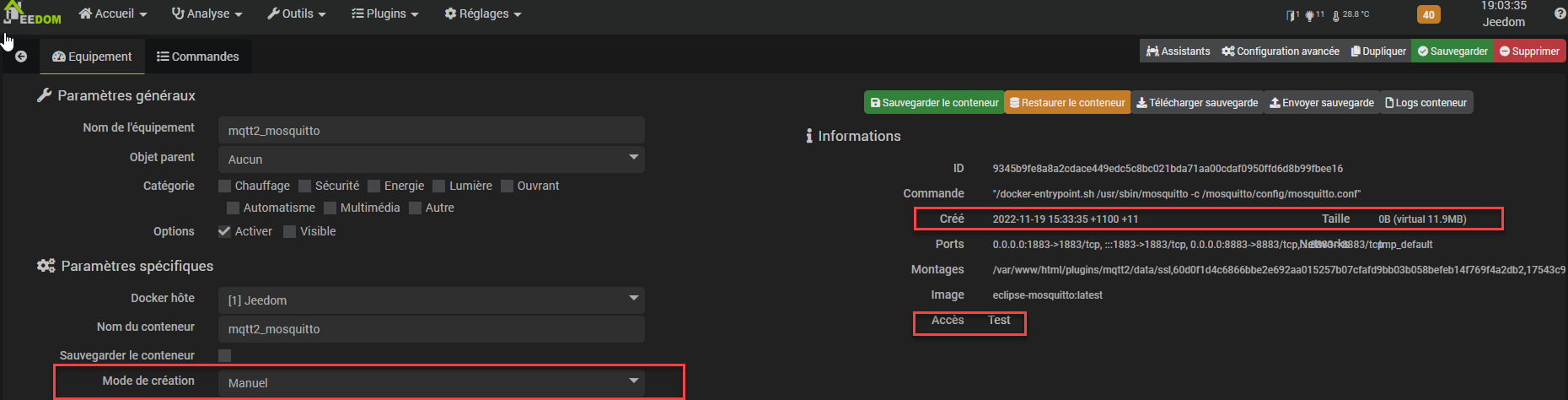Toggle the Visible option checkbox
The height and width of the screenshot is (400, 1568).
coord(290,231)
